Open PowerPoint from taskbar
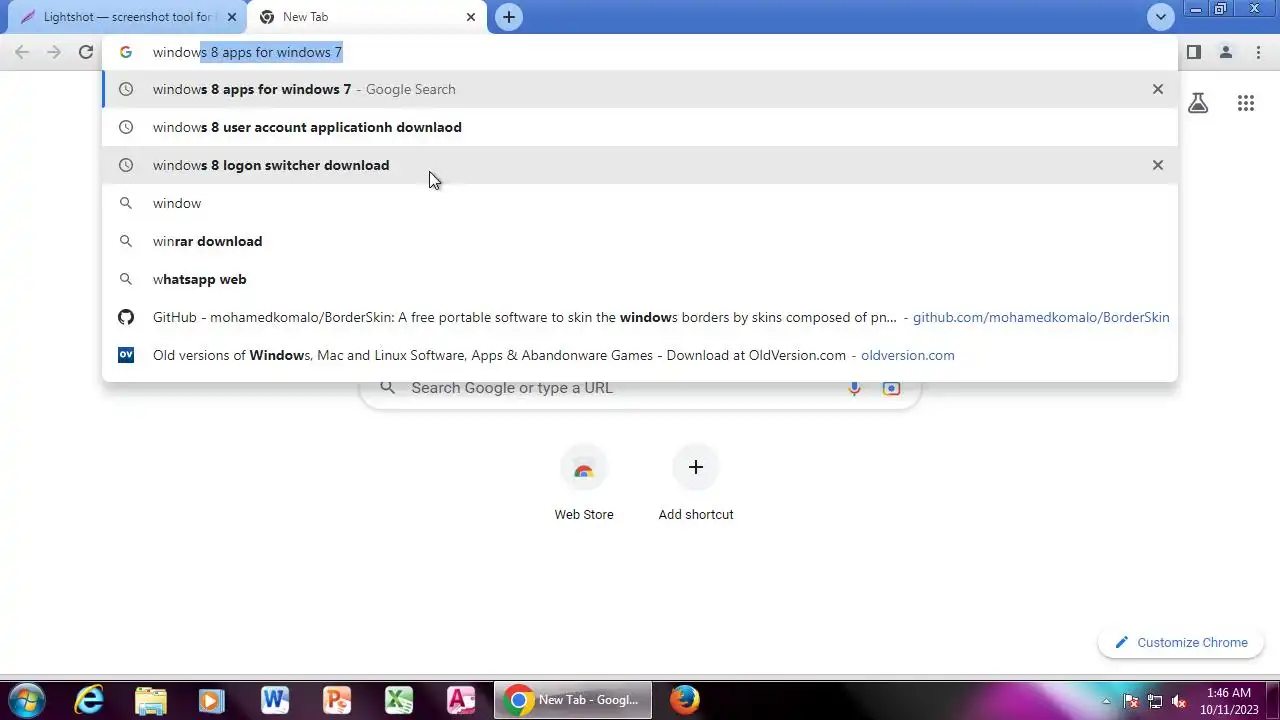Screen dimensions: 1280x720 pyautogui.click(x=337, y=700)
